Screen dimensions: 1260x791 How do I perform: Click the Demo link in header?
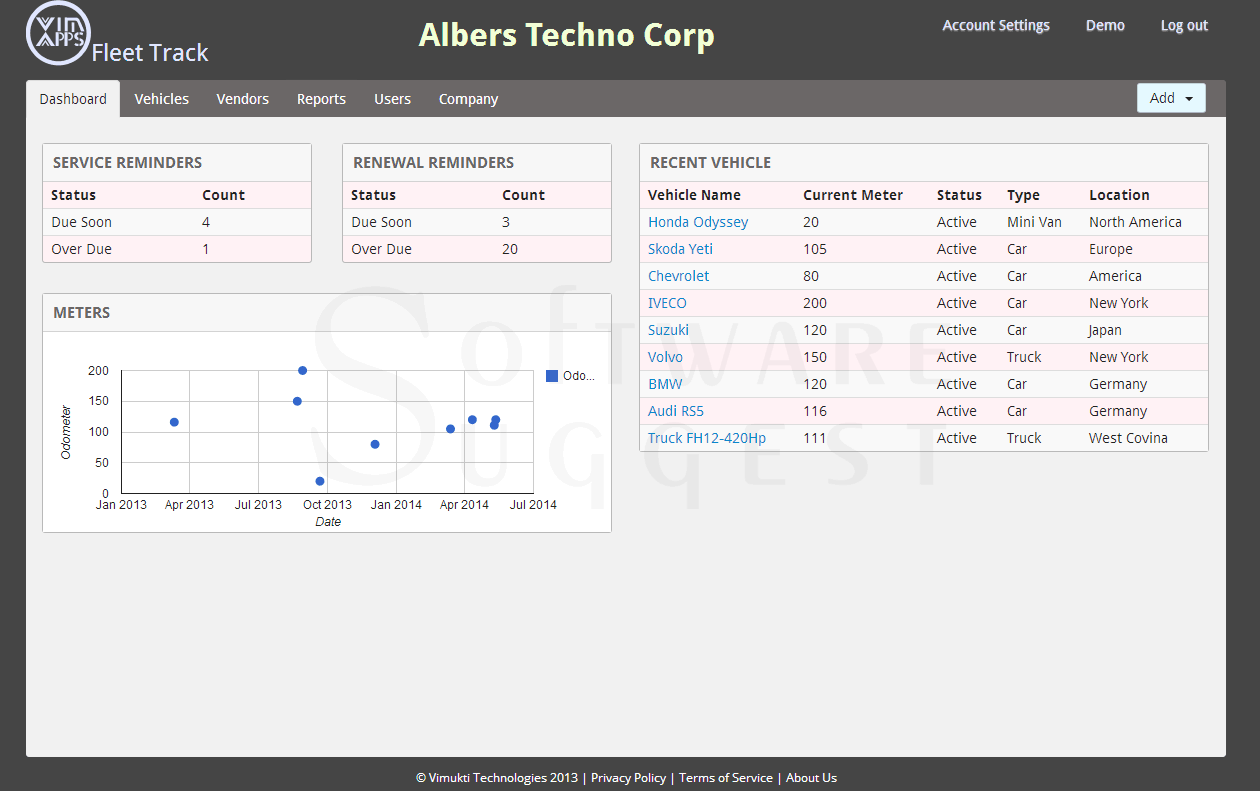[x=1105, y=26]
